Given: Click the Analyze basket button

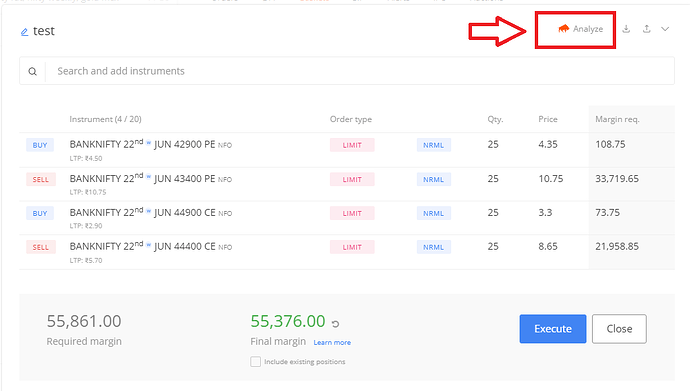Looking at the screenshot, I should point(580,29).
